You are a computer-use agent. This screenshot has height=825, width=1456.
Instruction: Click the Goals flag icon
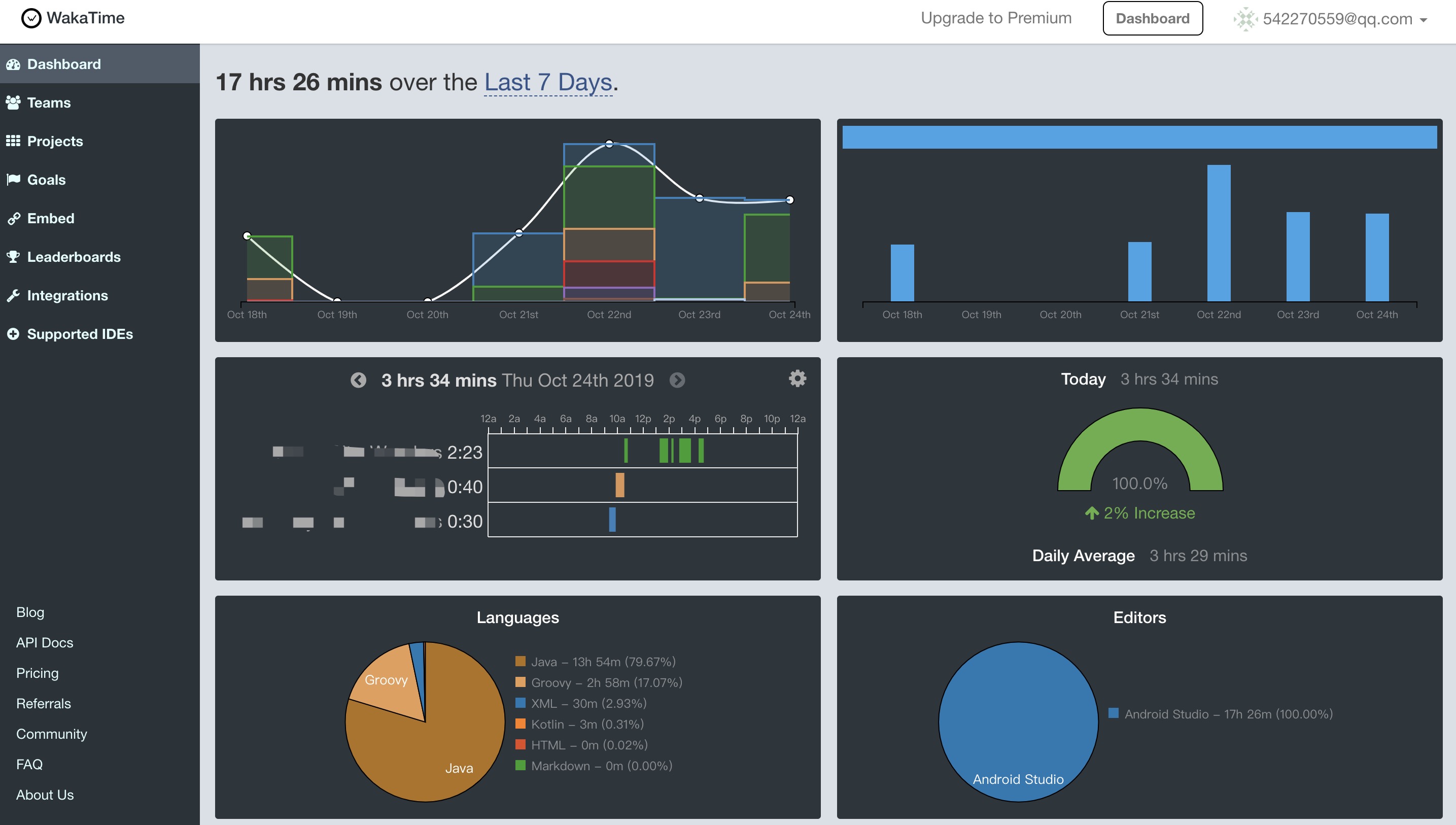click(x=13, y=180)
